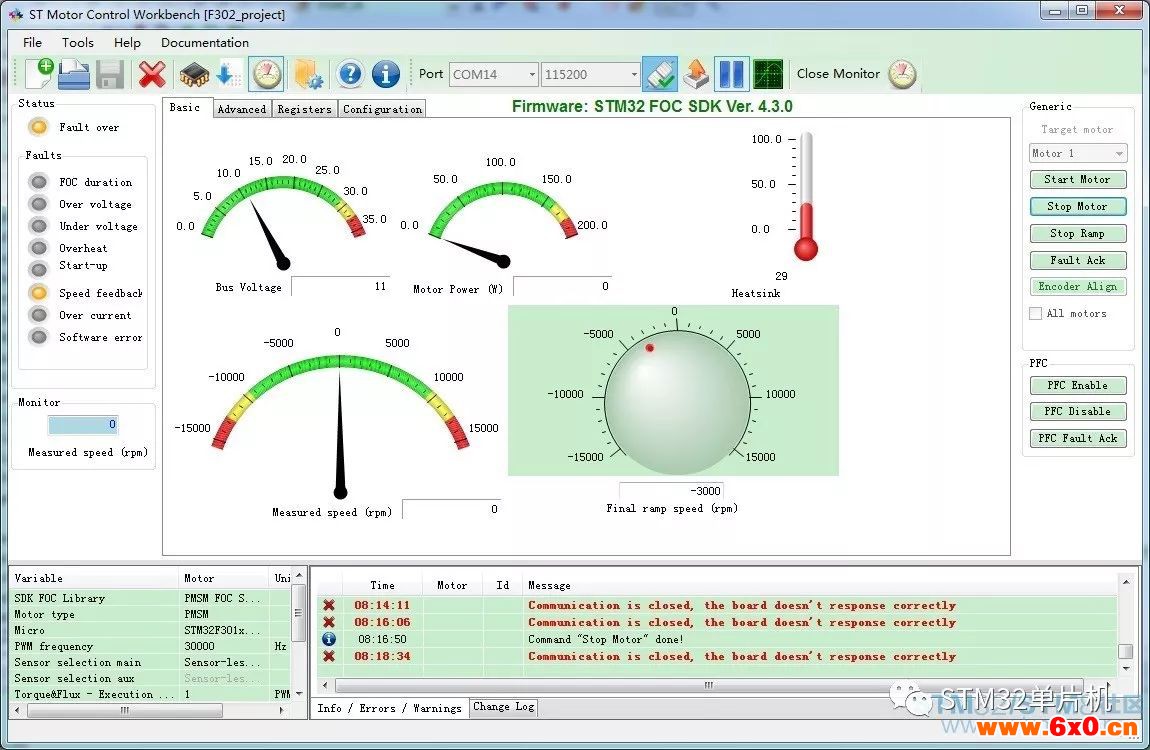
Task: Click the Start Motor button
Action: [1077, 180]
